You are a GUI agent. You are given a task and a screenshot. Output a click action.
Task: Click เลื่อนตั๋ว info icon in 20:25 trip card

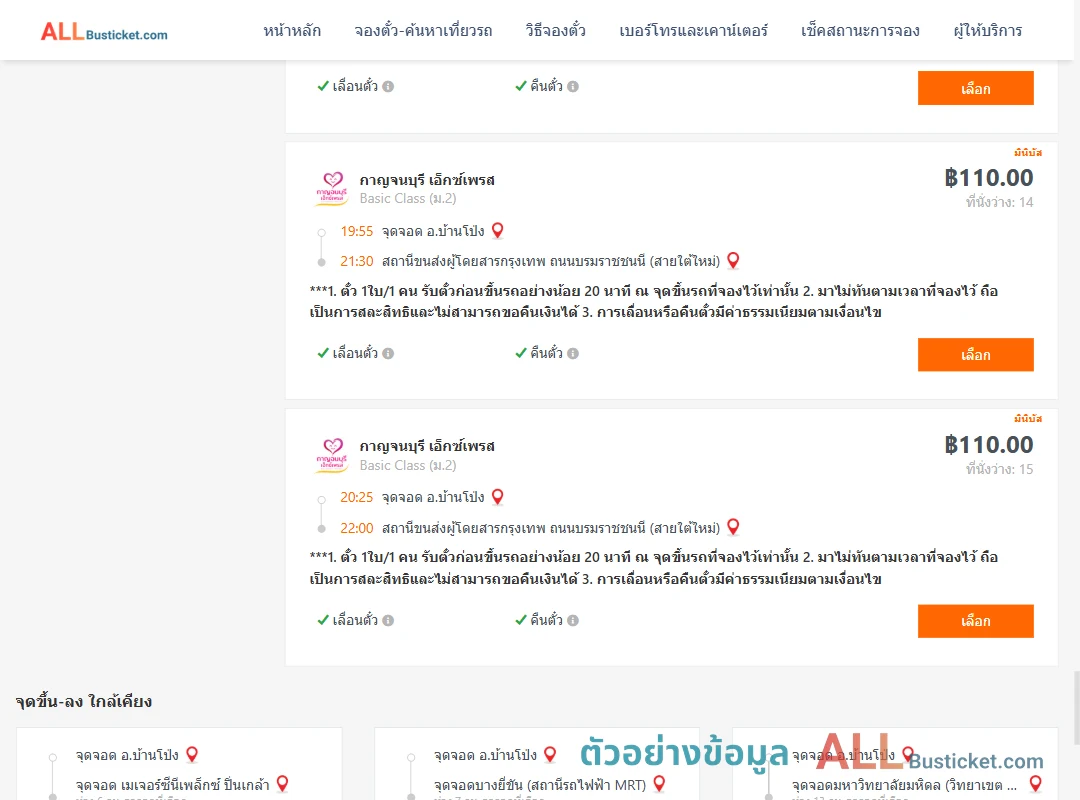pos(388,620)
